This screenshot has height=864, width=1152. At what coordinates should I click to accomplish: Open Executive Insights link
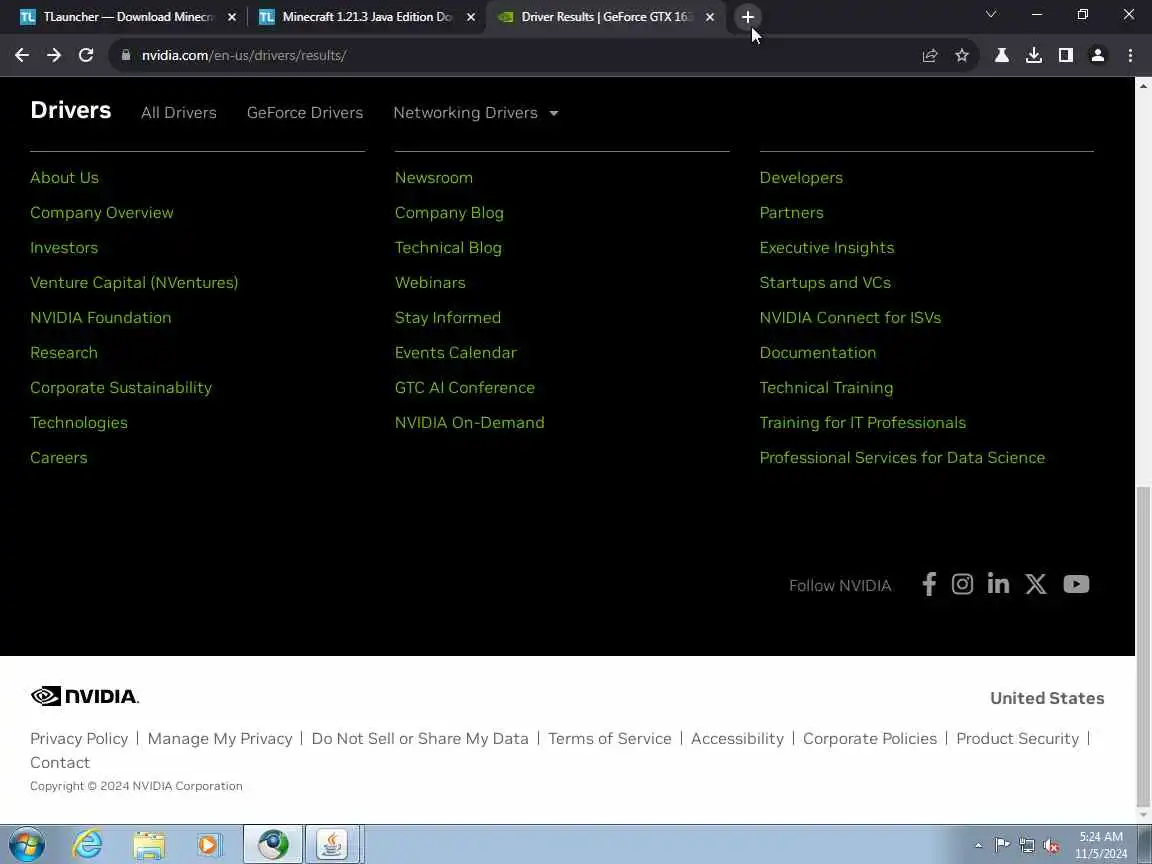(827, 248)
